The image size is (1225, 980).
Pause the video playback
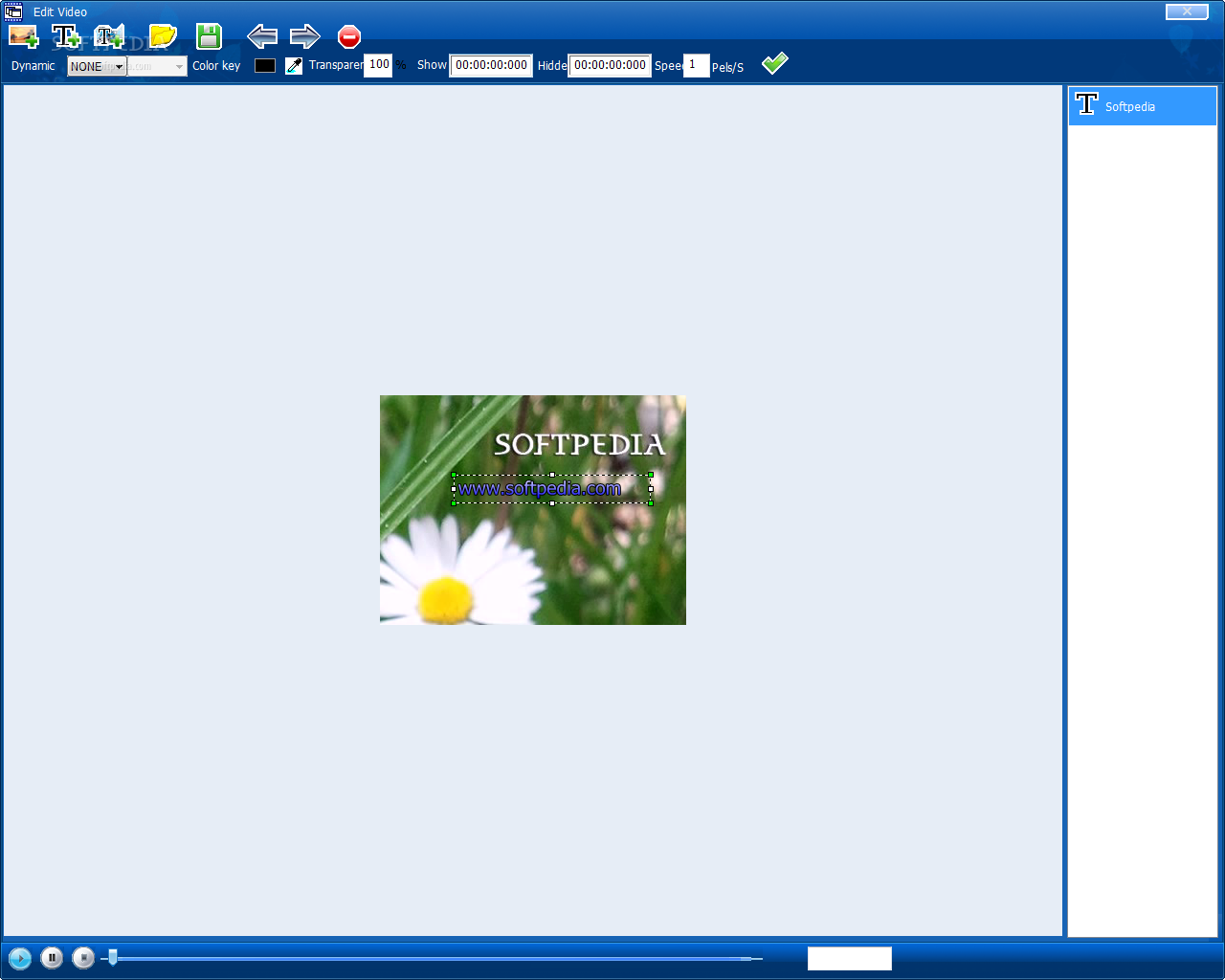pos(52,957)
